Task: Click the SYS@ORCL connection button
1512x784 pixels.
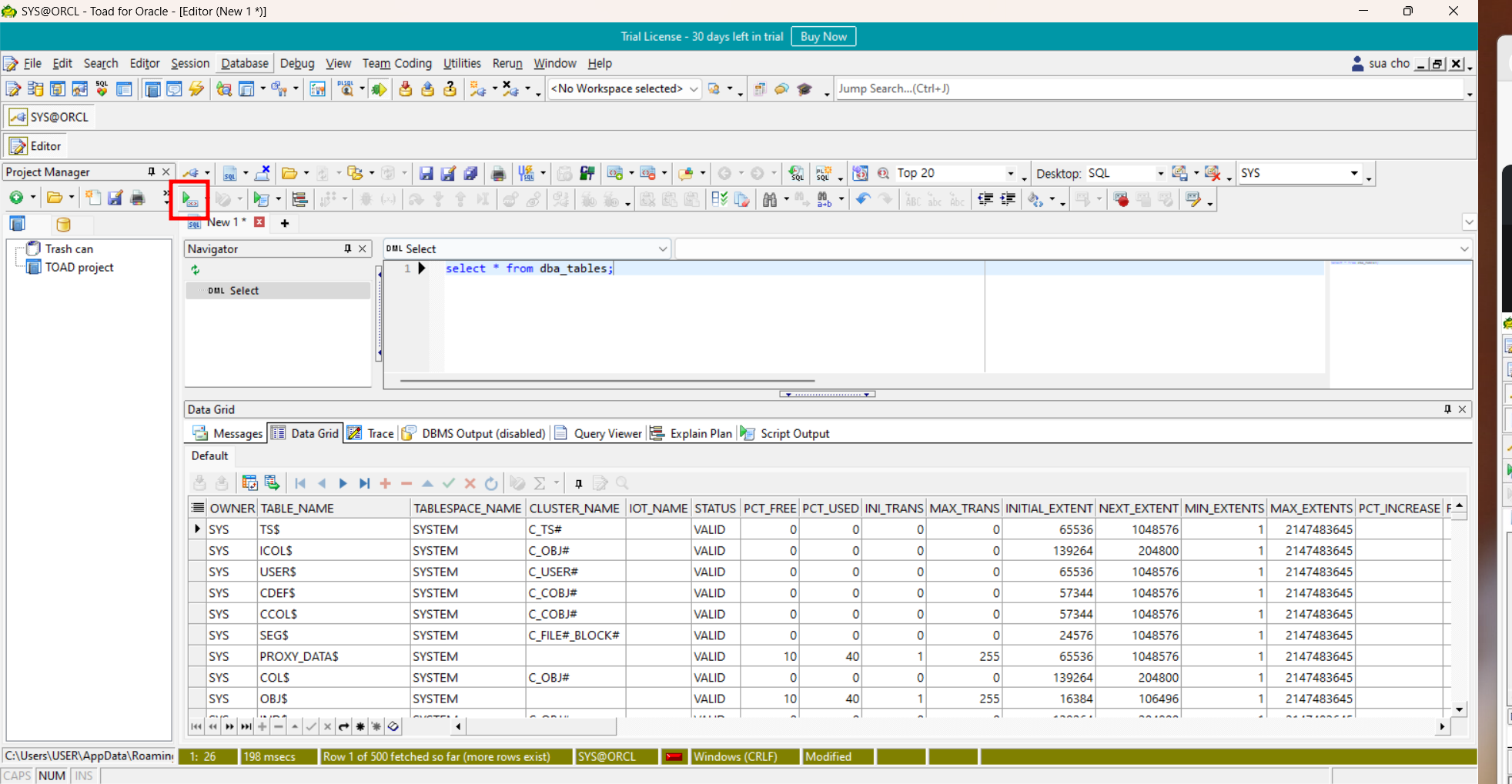Action: point(49,117)
